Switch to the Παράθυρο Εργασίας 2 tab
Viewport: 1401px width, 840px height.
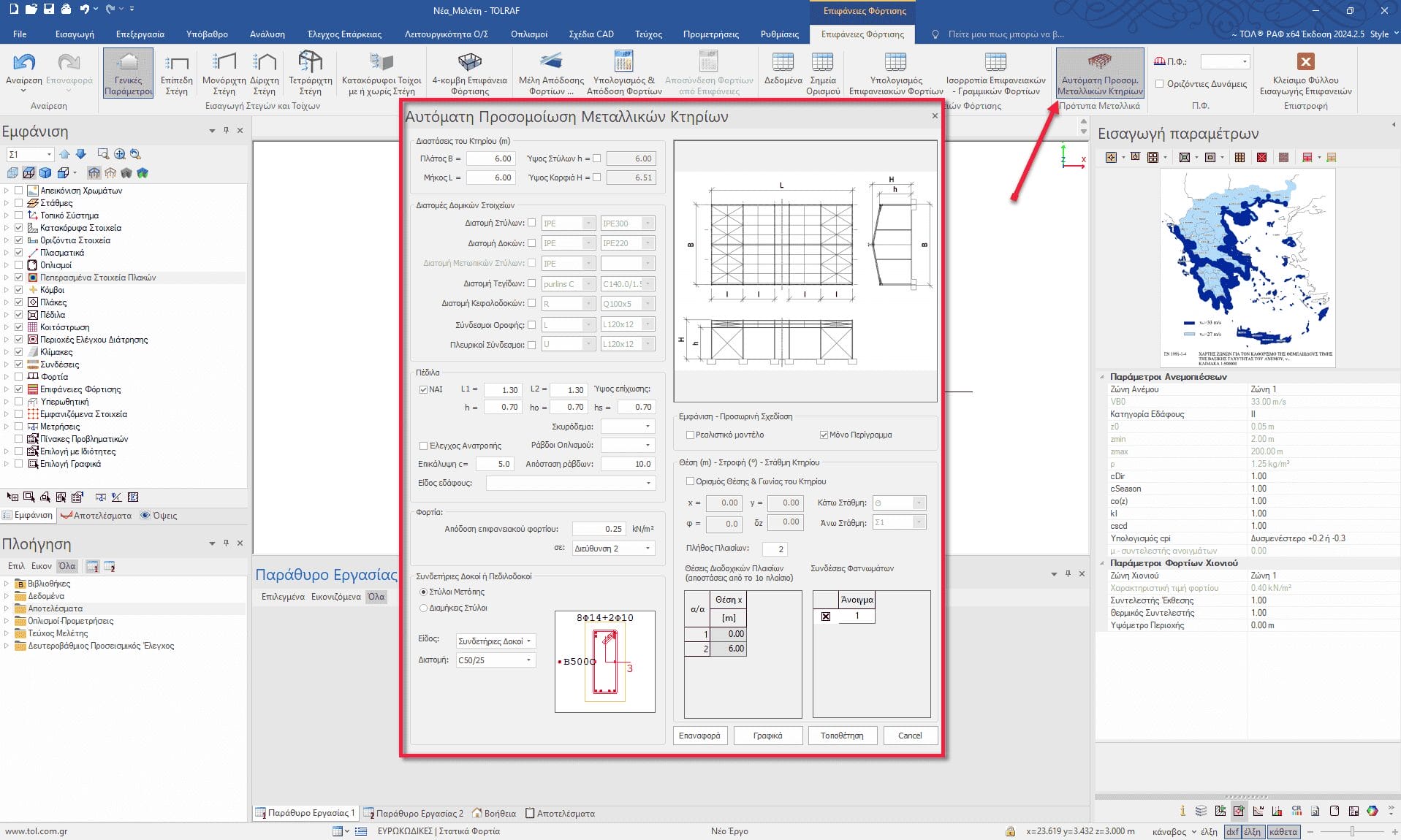414,813
